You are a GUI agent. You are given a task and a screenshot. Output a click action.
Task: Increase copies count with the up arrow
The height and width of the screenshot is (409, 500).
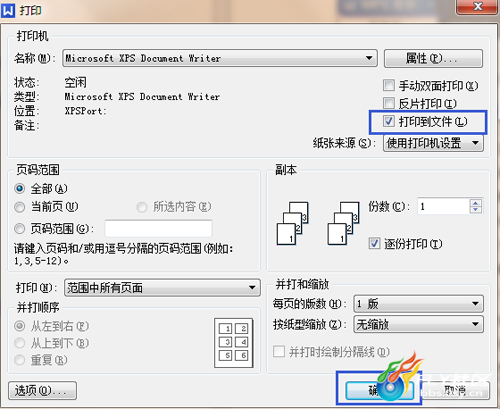point(476,203)
